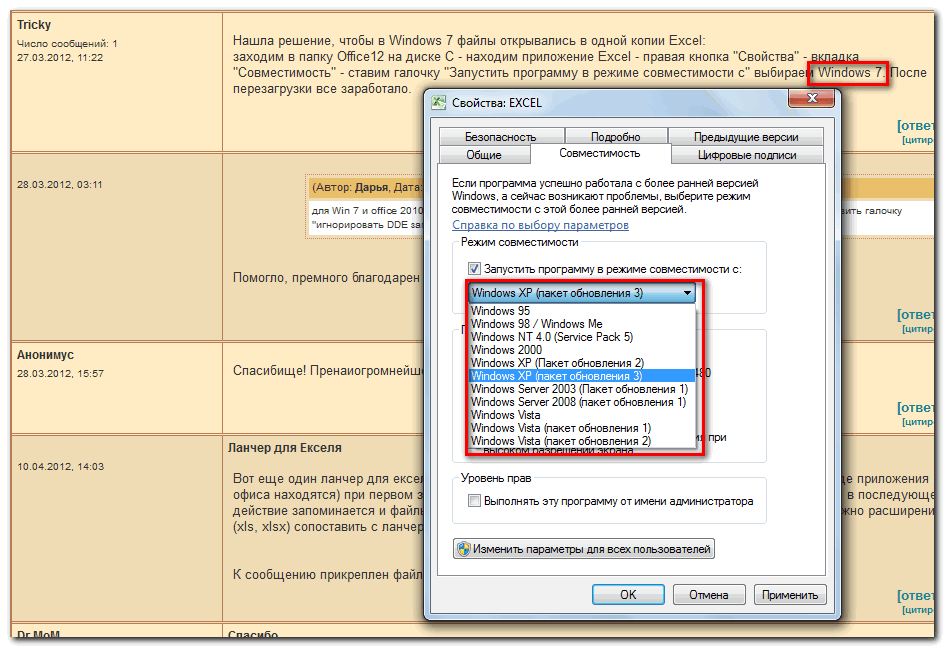Open the Цифровые подписи tab

coord(747,155)
